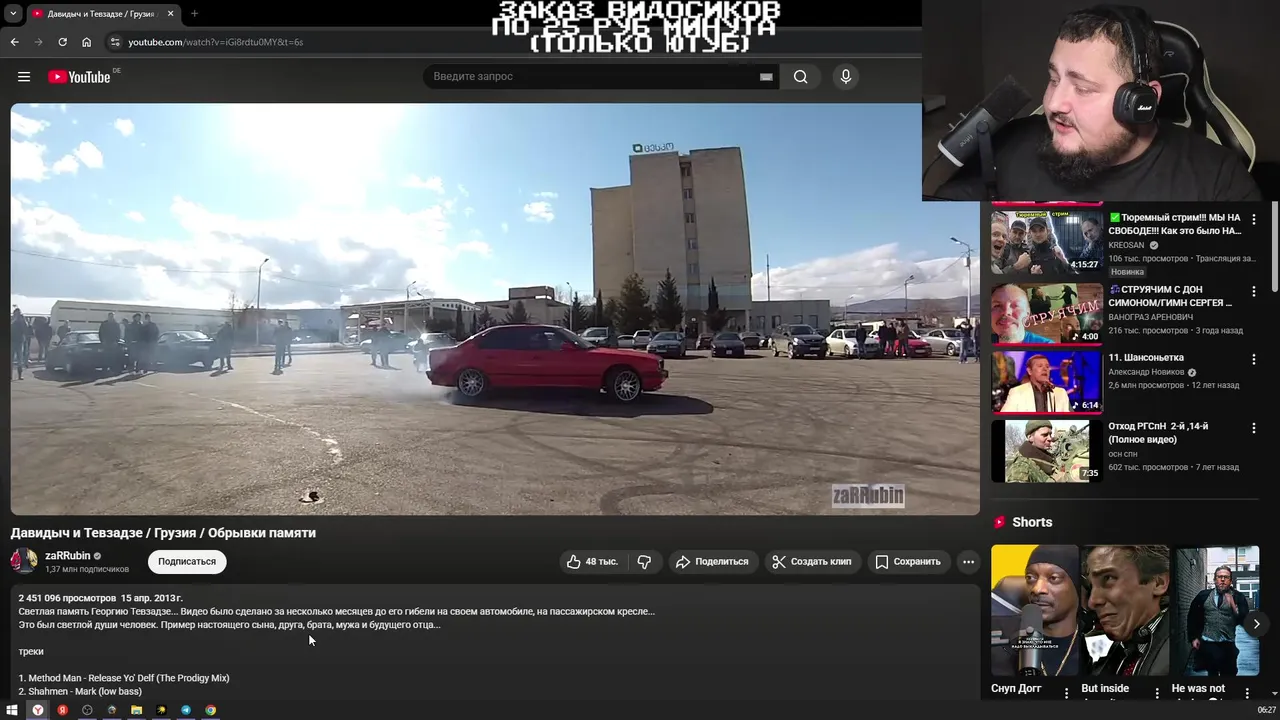The width and height of the screenshot is (1280, 720).
Task: Open the tab search dropdown arrow
Action: 13,13
